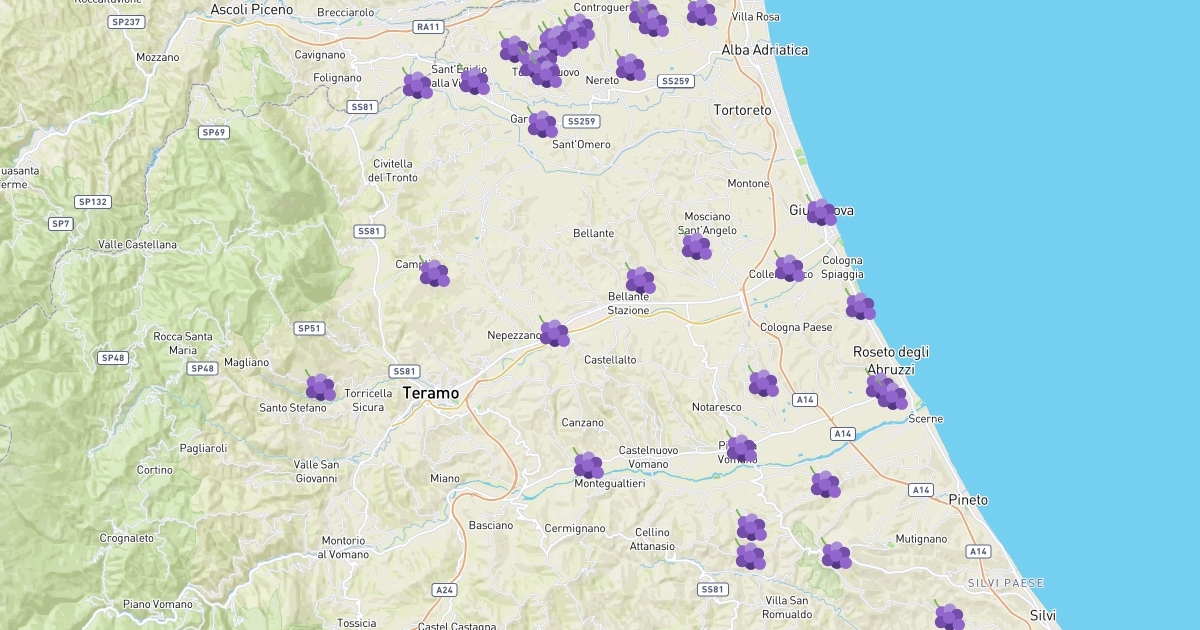Click the Alba Adriatica town label

coord(765,49)
